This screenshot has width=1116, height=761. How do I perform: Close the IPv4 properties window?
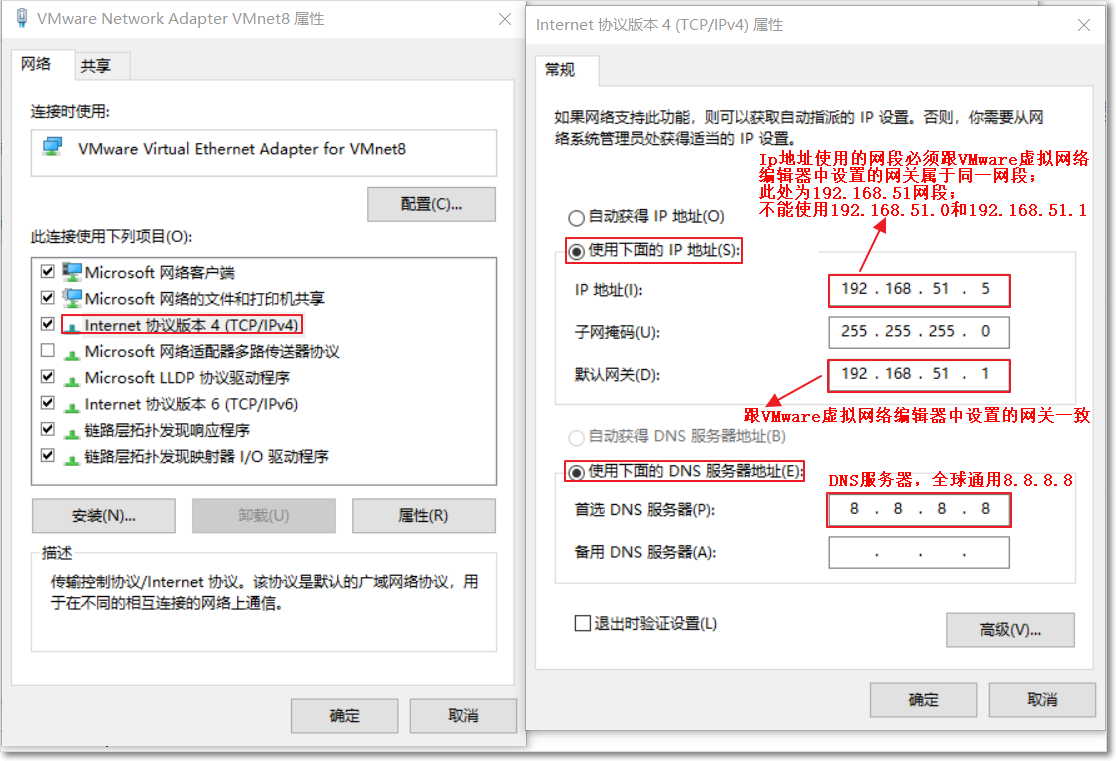[1084, 26]
